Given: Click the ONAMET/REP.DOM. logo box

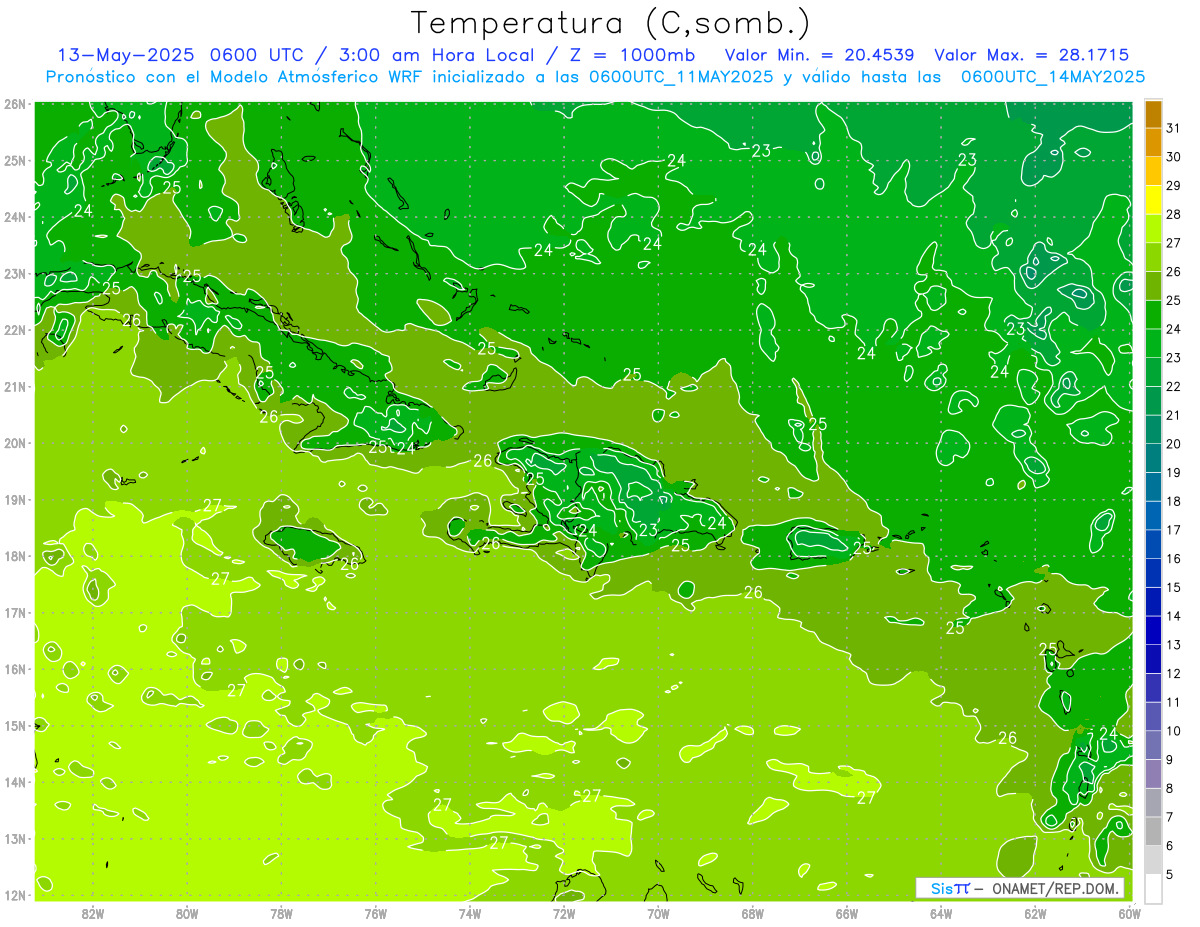Looking at the screenshot, I should click(1020, 888).
